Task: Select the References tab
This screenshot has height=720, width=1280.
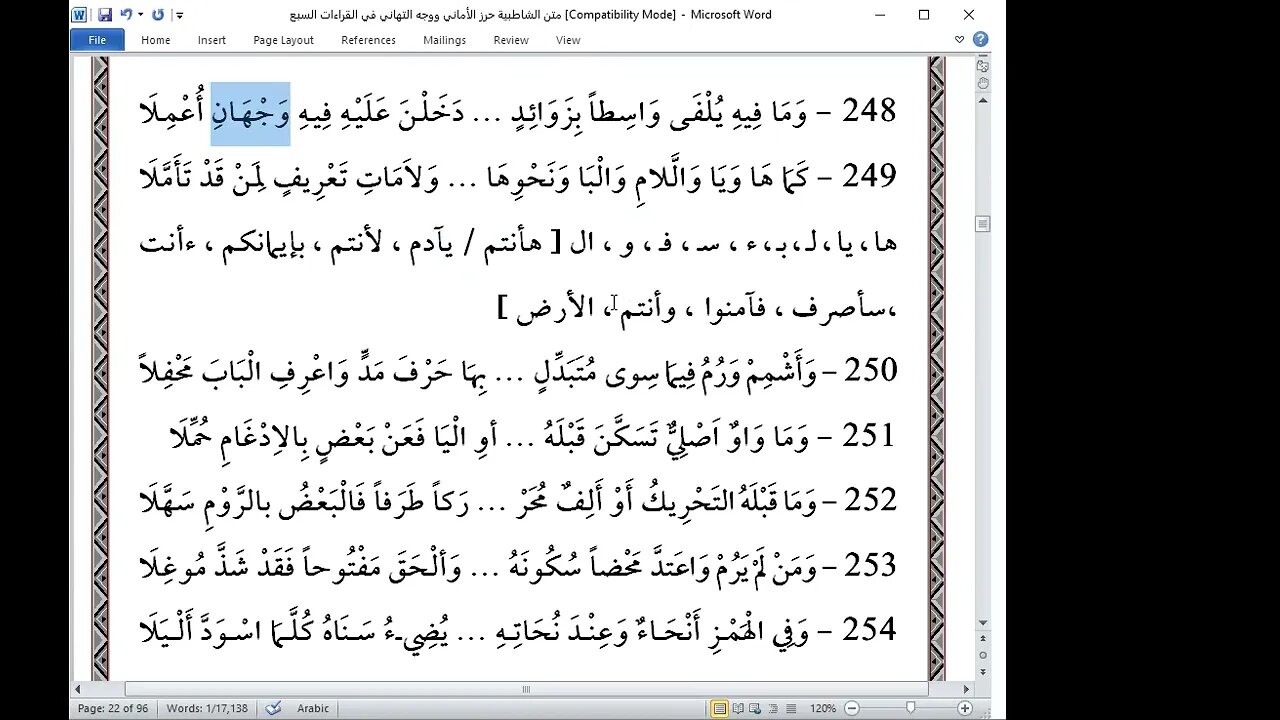Action: pos(368,40)
